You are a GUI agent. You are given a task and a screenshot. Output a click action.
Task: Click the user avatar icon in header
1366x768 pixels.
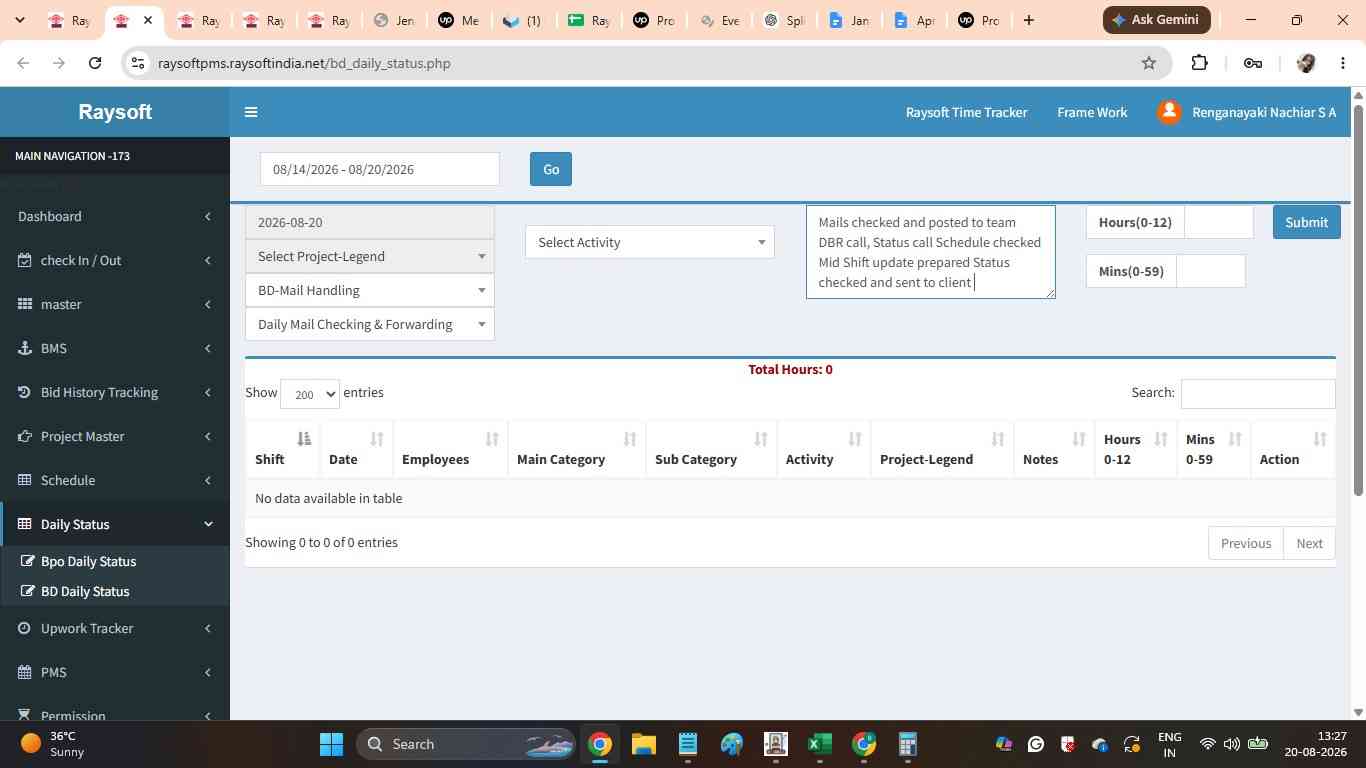click(1169, 112)
